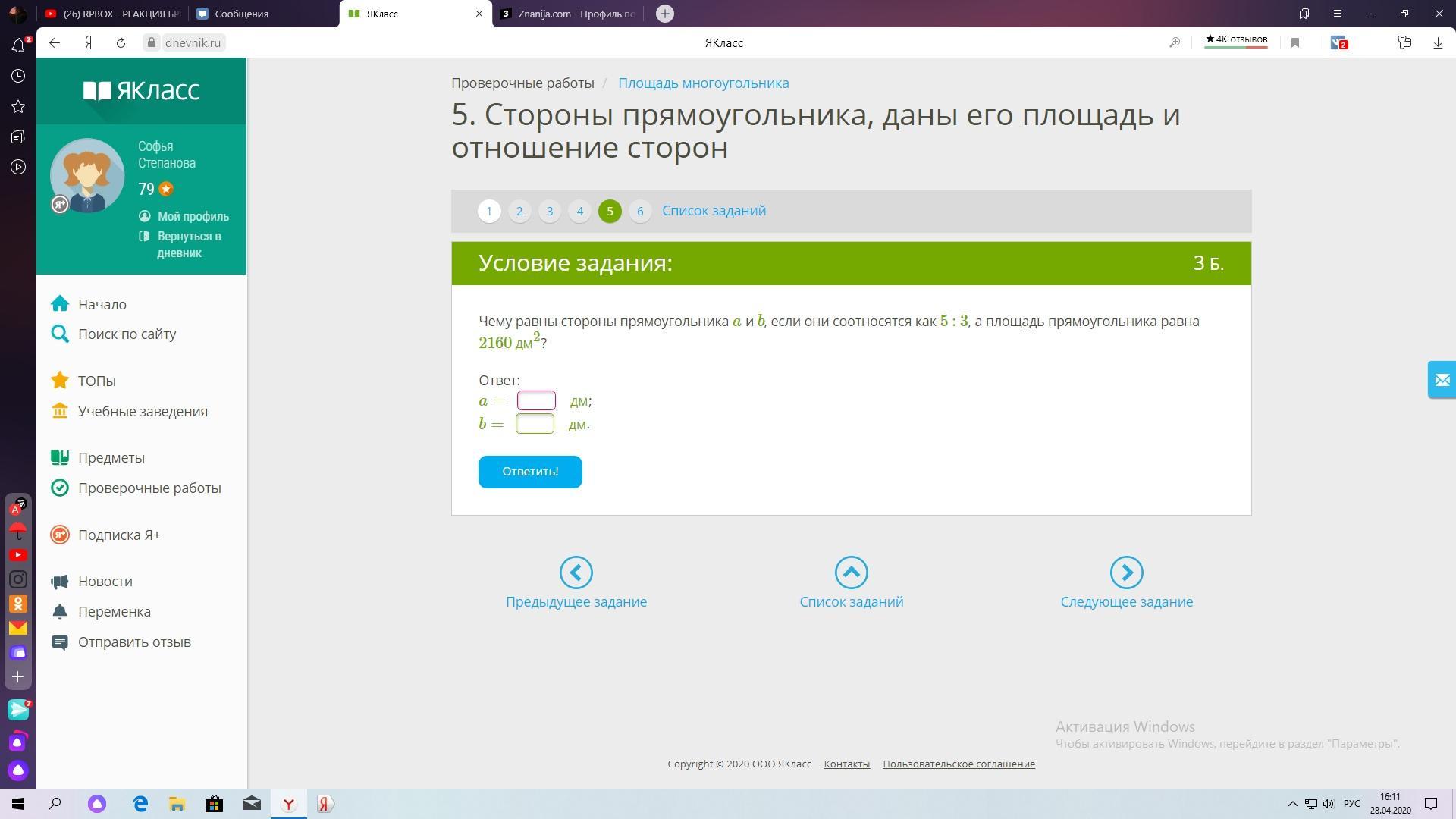This screenshot has height=819, width=1456.
Task: Click the input field for side b
Action: click(x=535, y=424)
